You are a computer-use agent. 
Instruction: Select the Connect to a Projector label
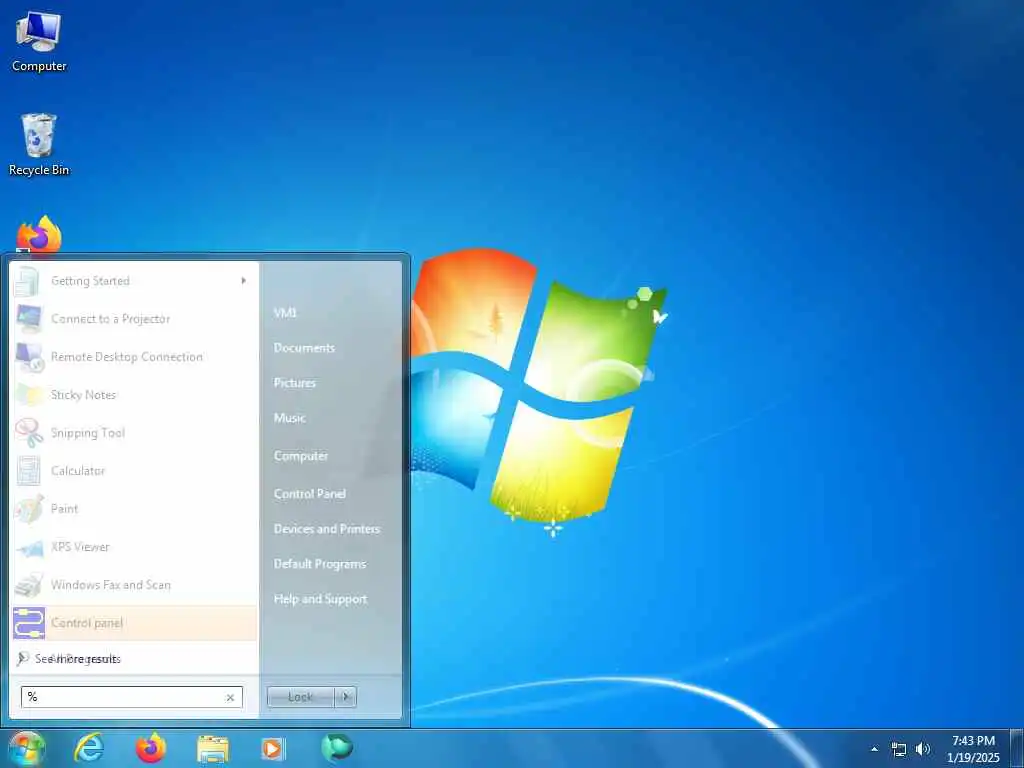pyautogui.click(x=110, y=319)
